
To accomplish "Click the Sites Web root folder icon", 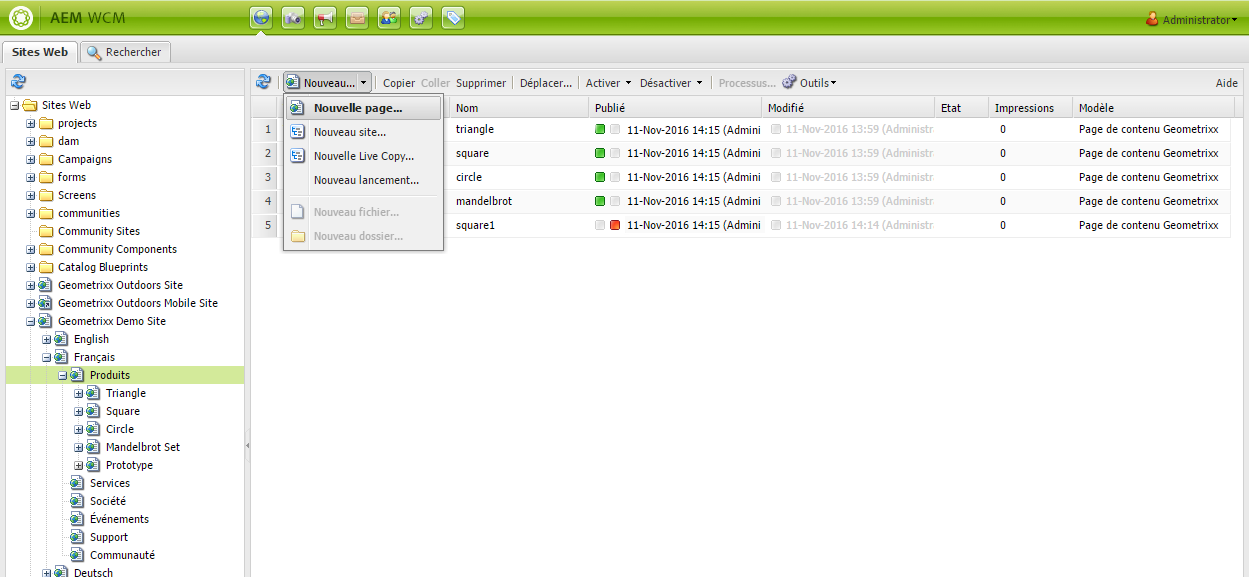I will point(30,105).
